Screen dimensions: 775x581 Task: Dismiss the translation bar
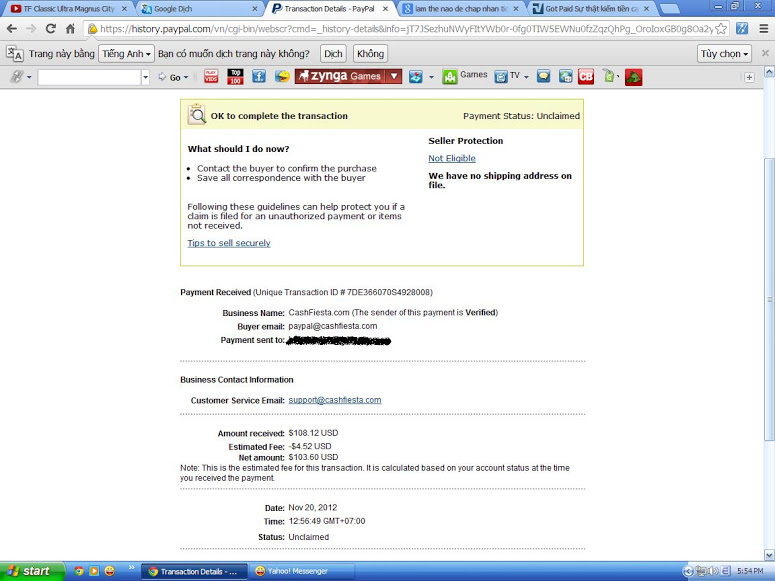(765, 53)
